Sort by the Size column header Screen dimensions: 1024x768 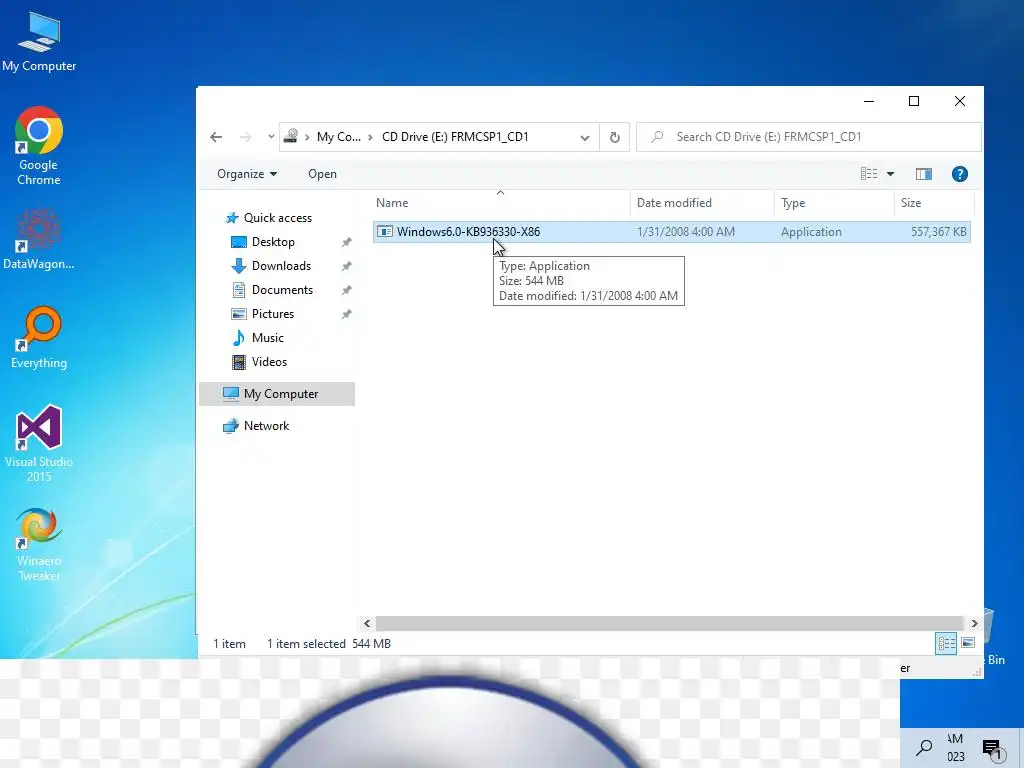(x=934, y=203)
